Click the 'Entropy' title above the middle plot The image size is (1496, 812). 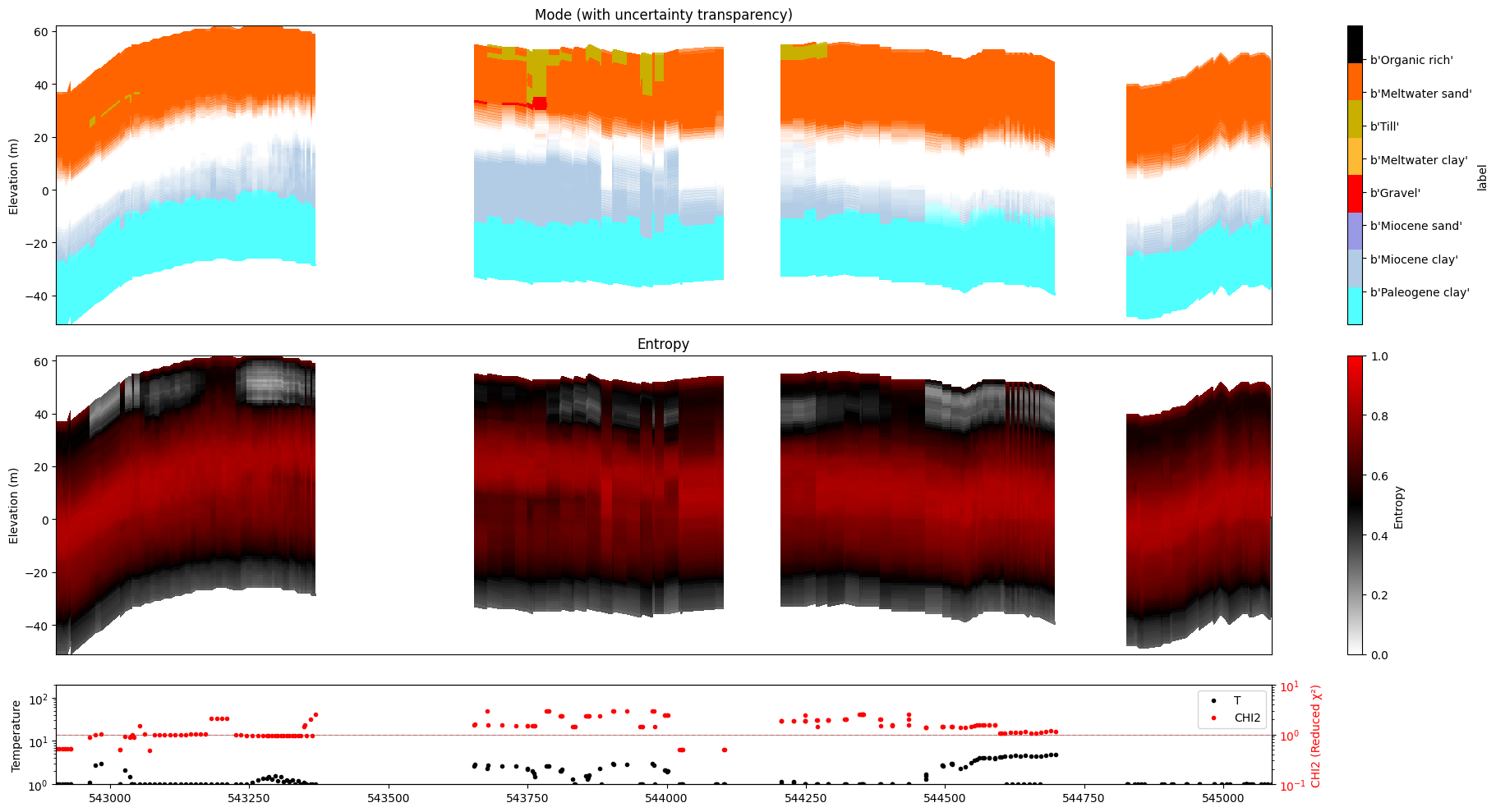click(663, 344)
